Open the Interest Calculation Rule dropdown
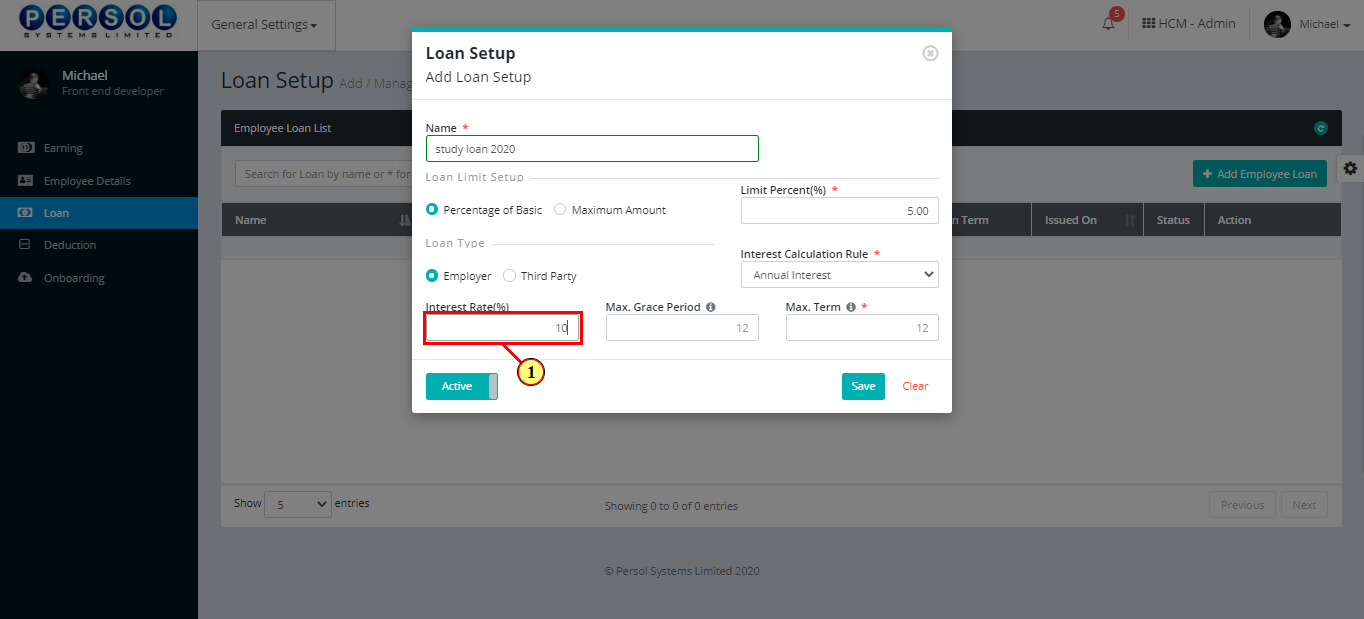The image size is (1364, 619). click(x=840, y=275)
